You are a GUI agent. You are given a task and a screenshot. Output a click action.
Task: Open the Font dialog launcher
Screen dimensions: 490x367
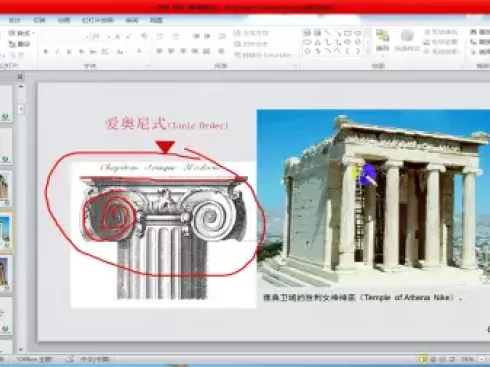pyautogui.click(x=148, y=66)
